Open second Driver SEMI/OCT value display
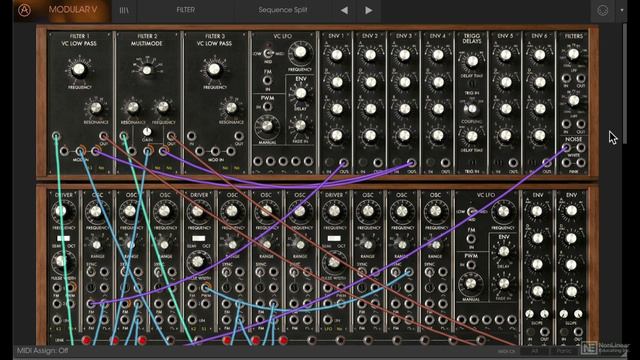Screen dimensions: 640x360 coord(198,238)
